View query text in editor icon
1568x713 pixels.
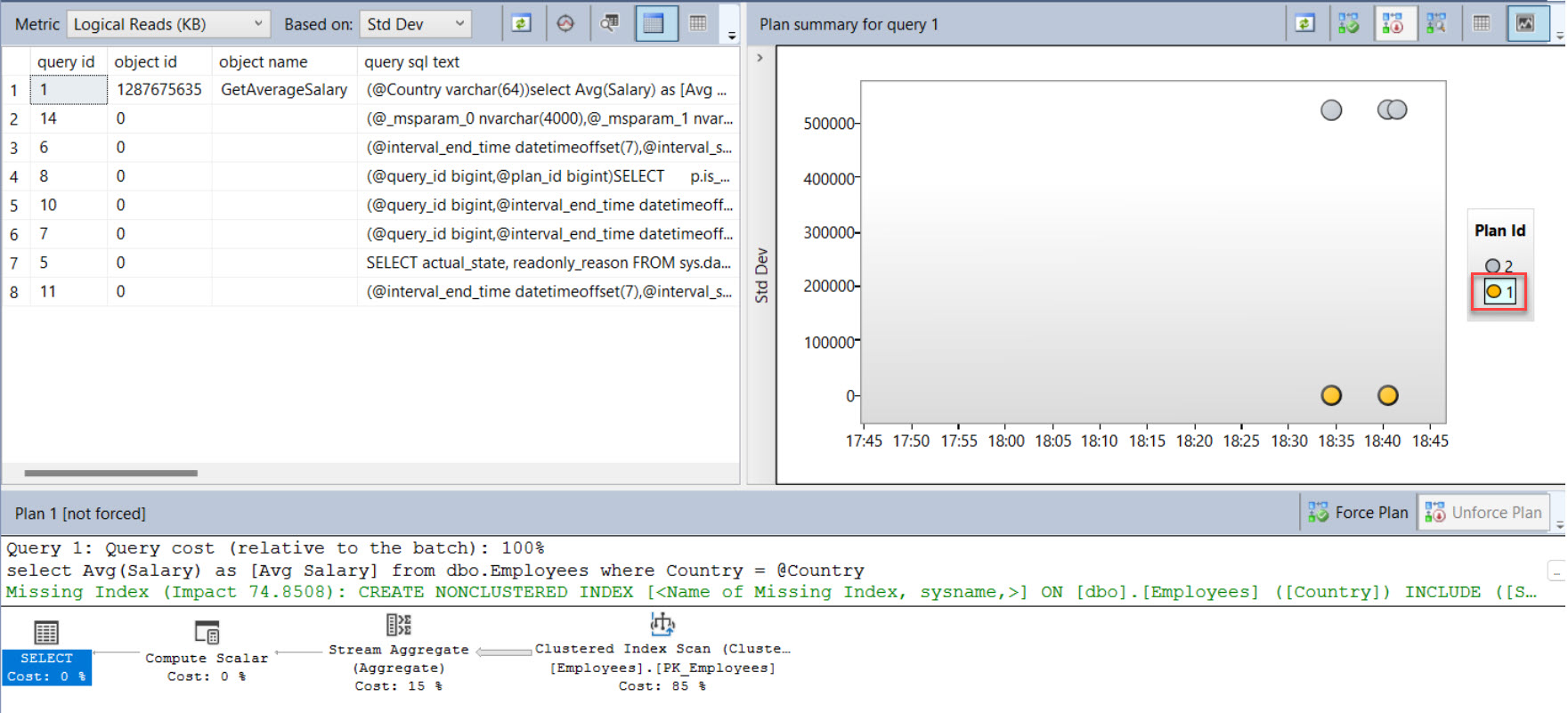coord(610,24)
